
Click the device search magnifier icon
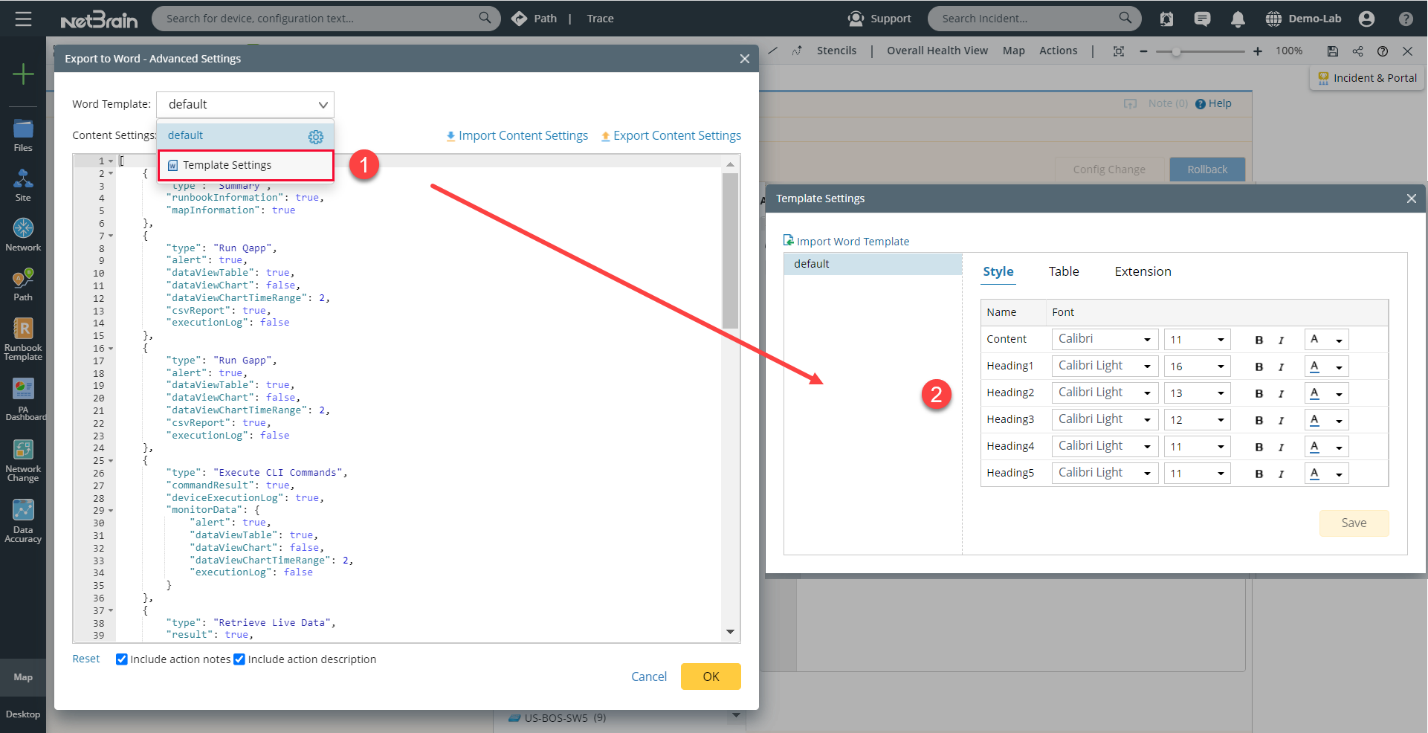[x=486, y=18]
